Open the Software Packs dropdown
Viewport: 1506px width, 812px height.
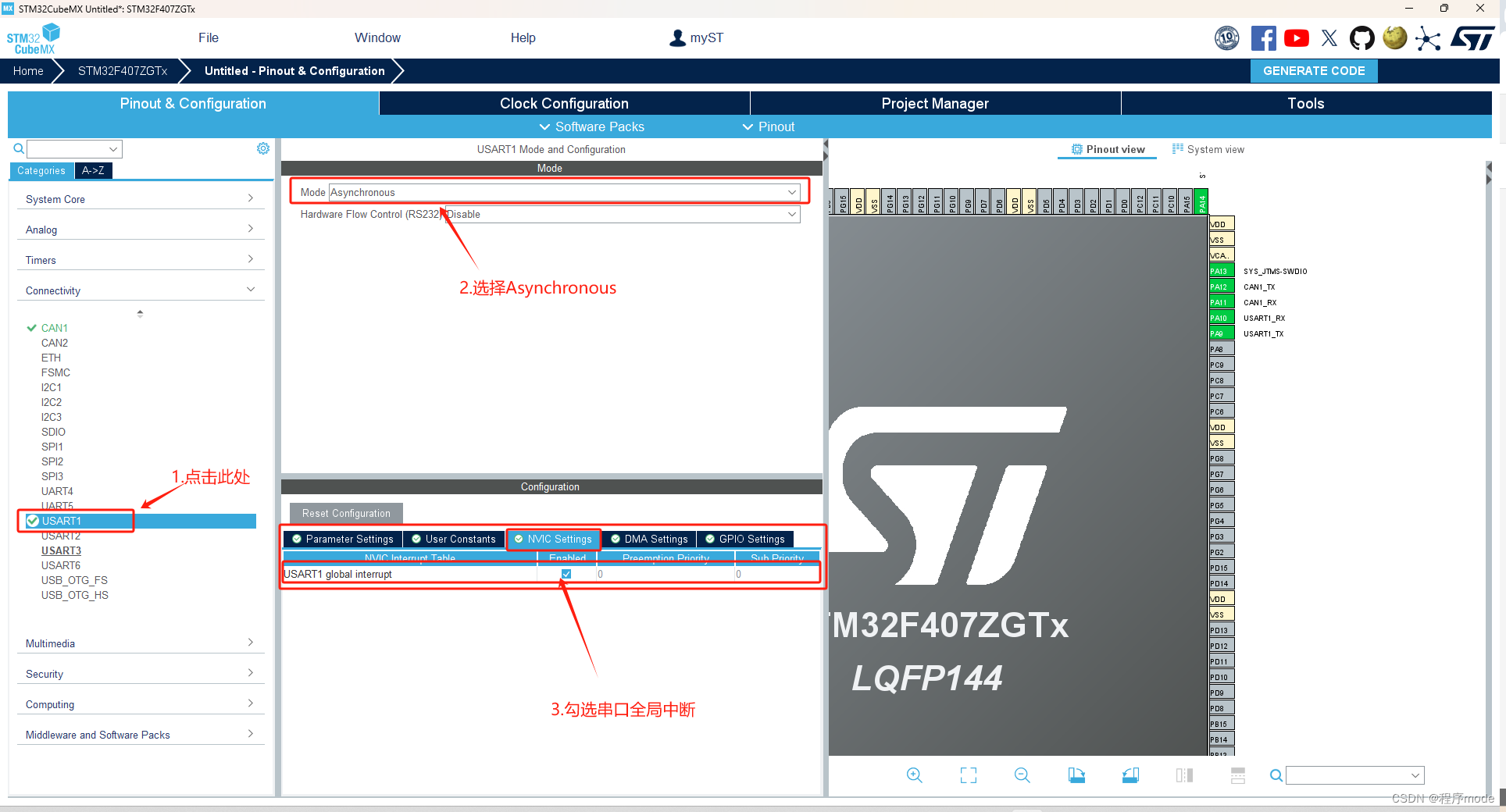click(592, 126)
